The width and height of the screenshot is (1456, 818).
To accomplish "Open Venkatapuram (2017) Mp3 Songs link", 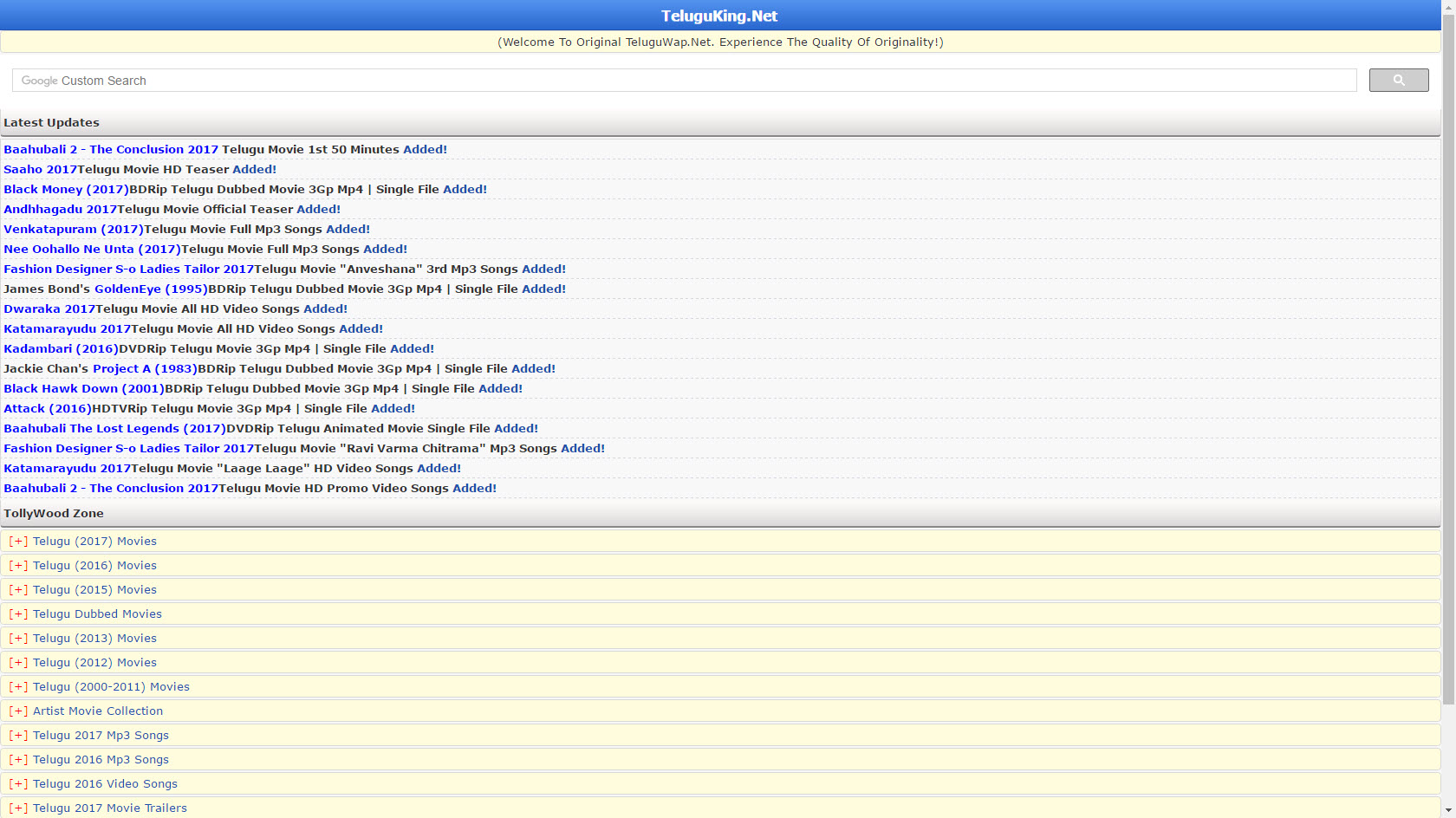I will [x=74, y=229].
